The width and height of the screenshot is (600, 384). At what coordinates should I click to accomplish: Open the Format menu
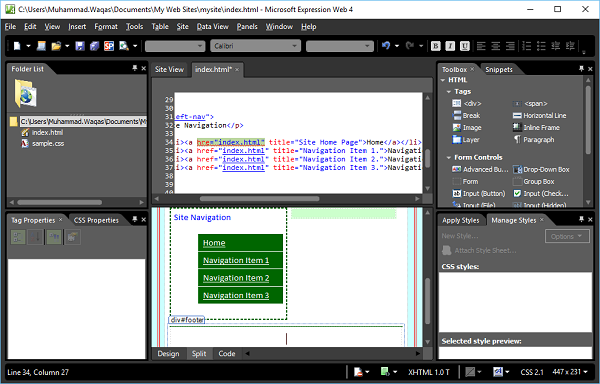click(x=106, y=26)
